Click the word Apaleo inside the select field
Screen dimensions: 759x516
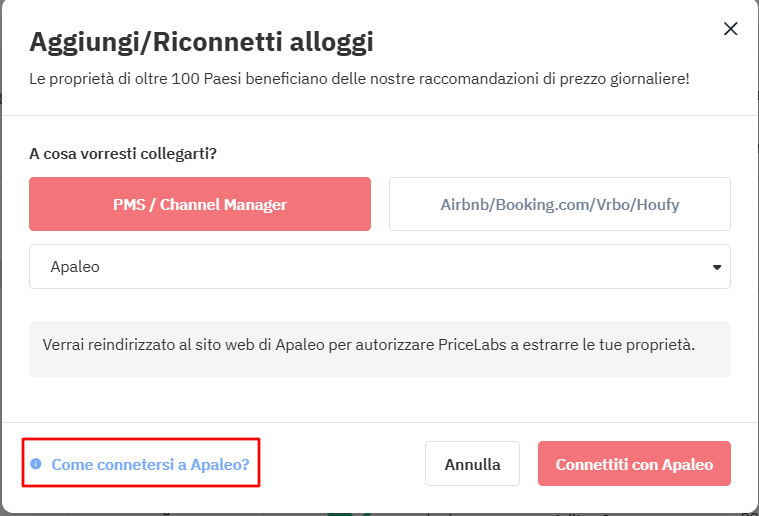pyautogui.click(x=75, y=267)
